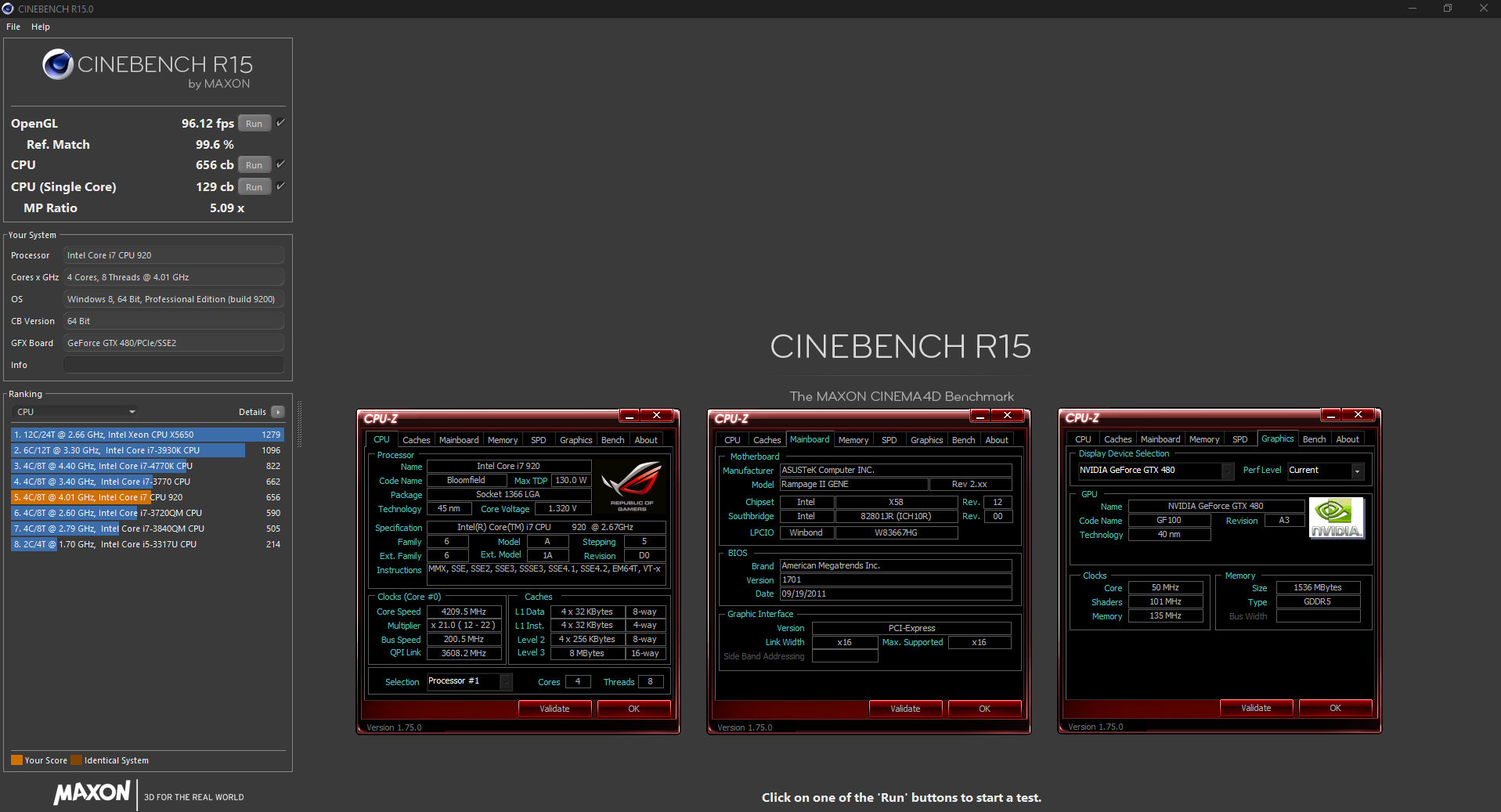Click the Identical System legend swatch
Screen dimensions: 1501x812
click(x=76, y=760)
